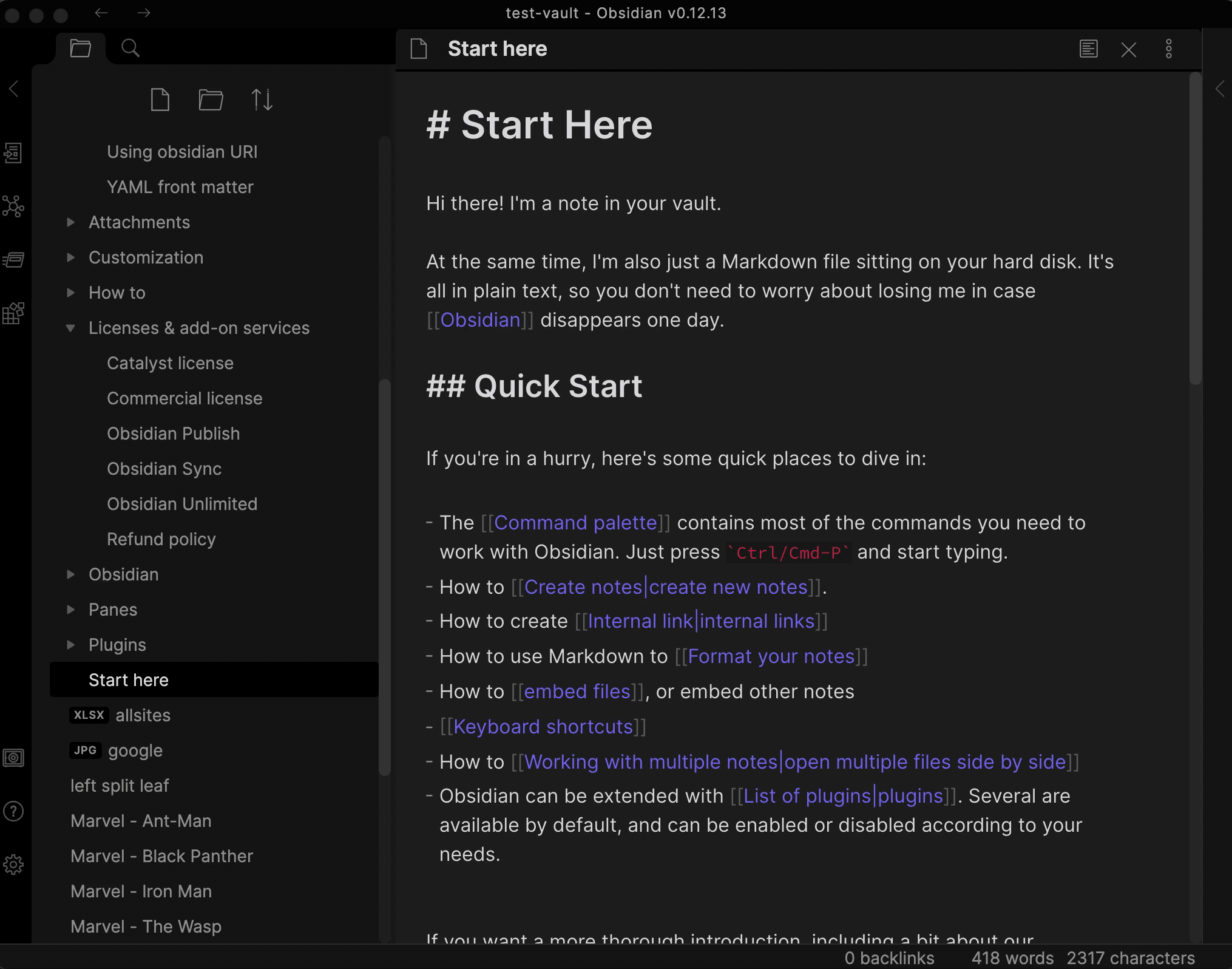The width and height of the screenshot is (1232, 969).
Task: Open the help question mark icon
Action: click(13, 811)
